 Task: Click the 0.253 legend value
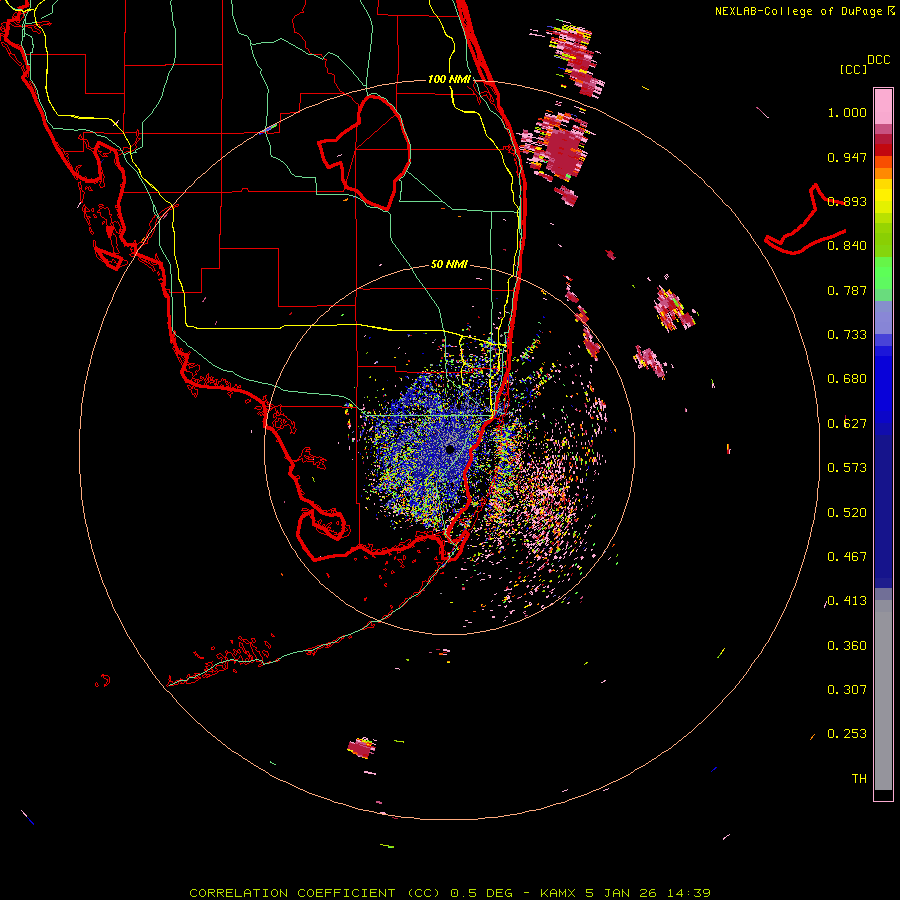[x=847, y=734]
